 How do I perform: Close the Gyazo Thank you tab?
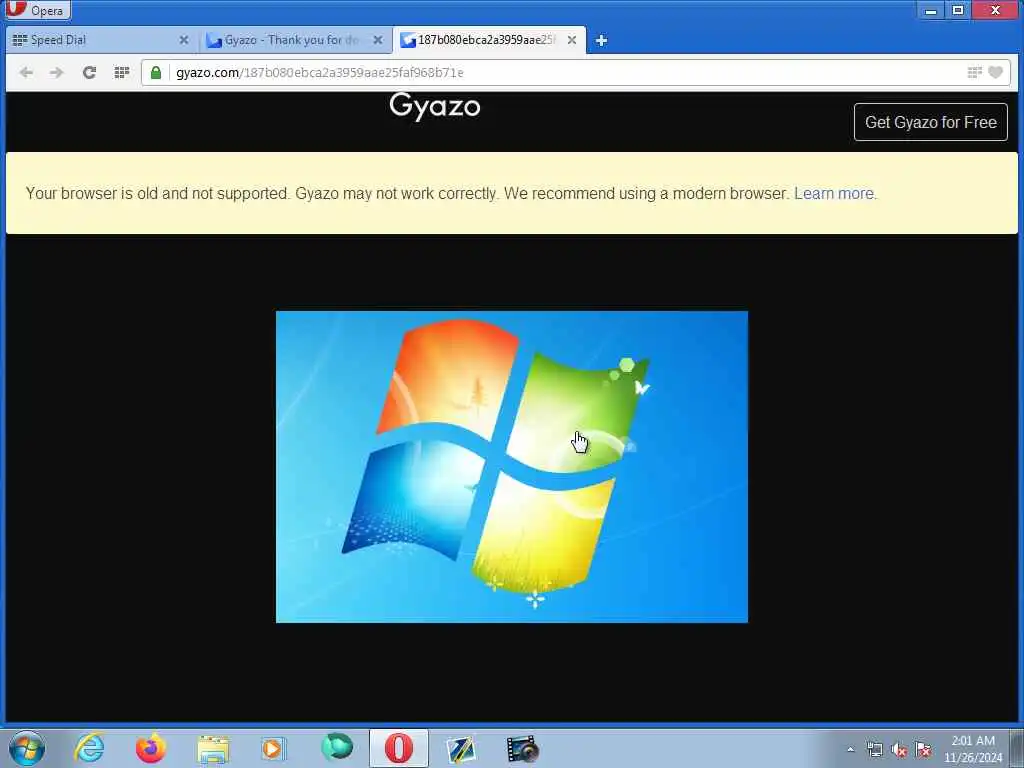(x=377, y=40)
